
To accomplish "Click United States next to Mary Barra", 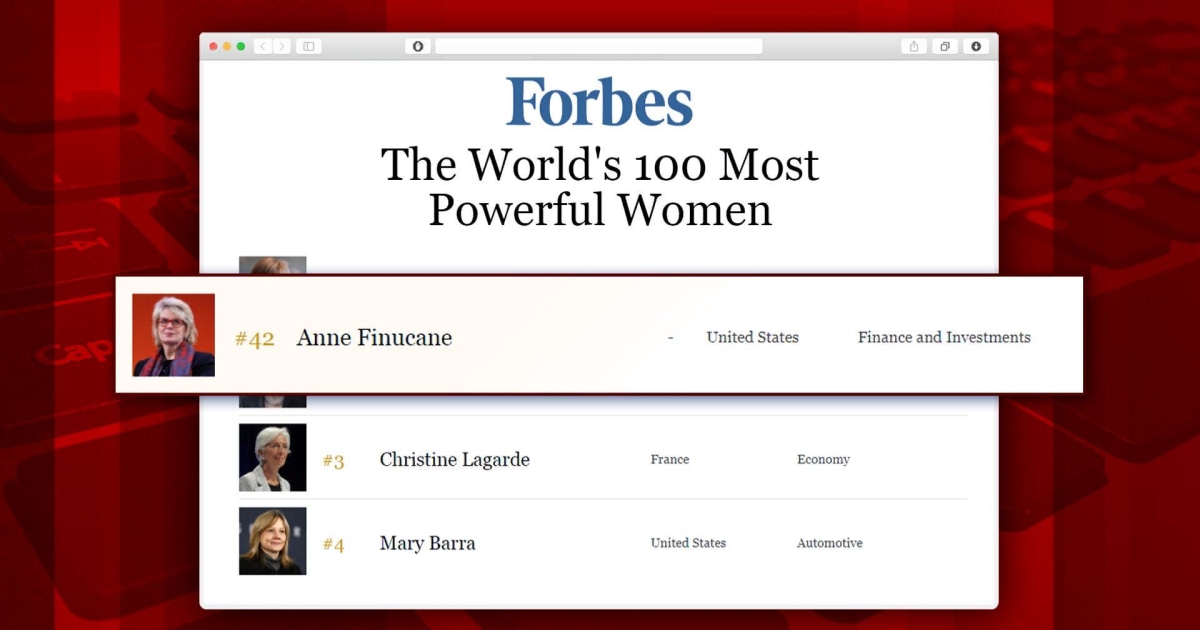I will coord(688,542).
